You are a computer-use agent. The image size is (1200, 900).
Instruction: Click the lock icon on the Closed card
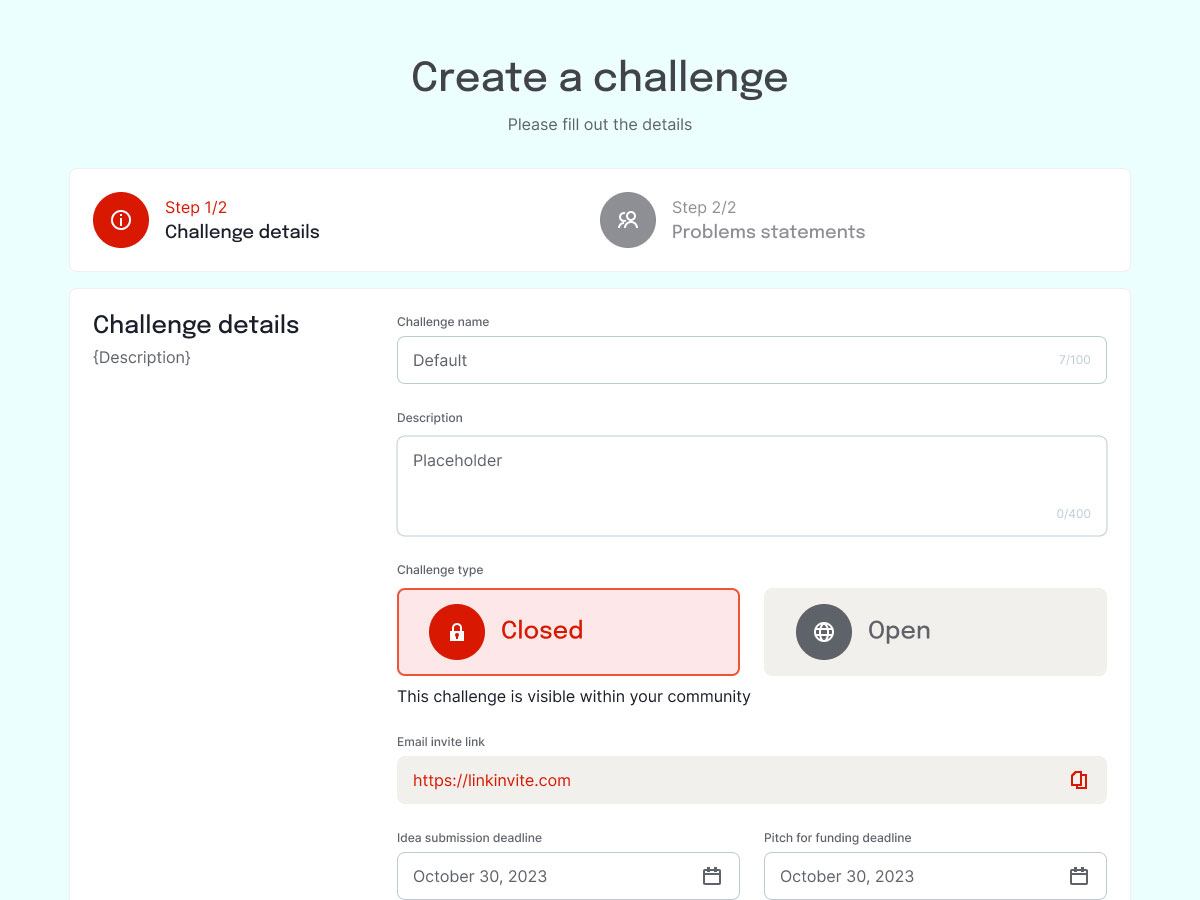[x=457, y=632]
